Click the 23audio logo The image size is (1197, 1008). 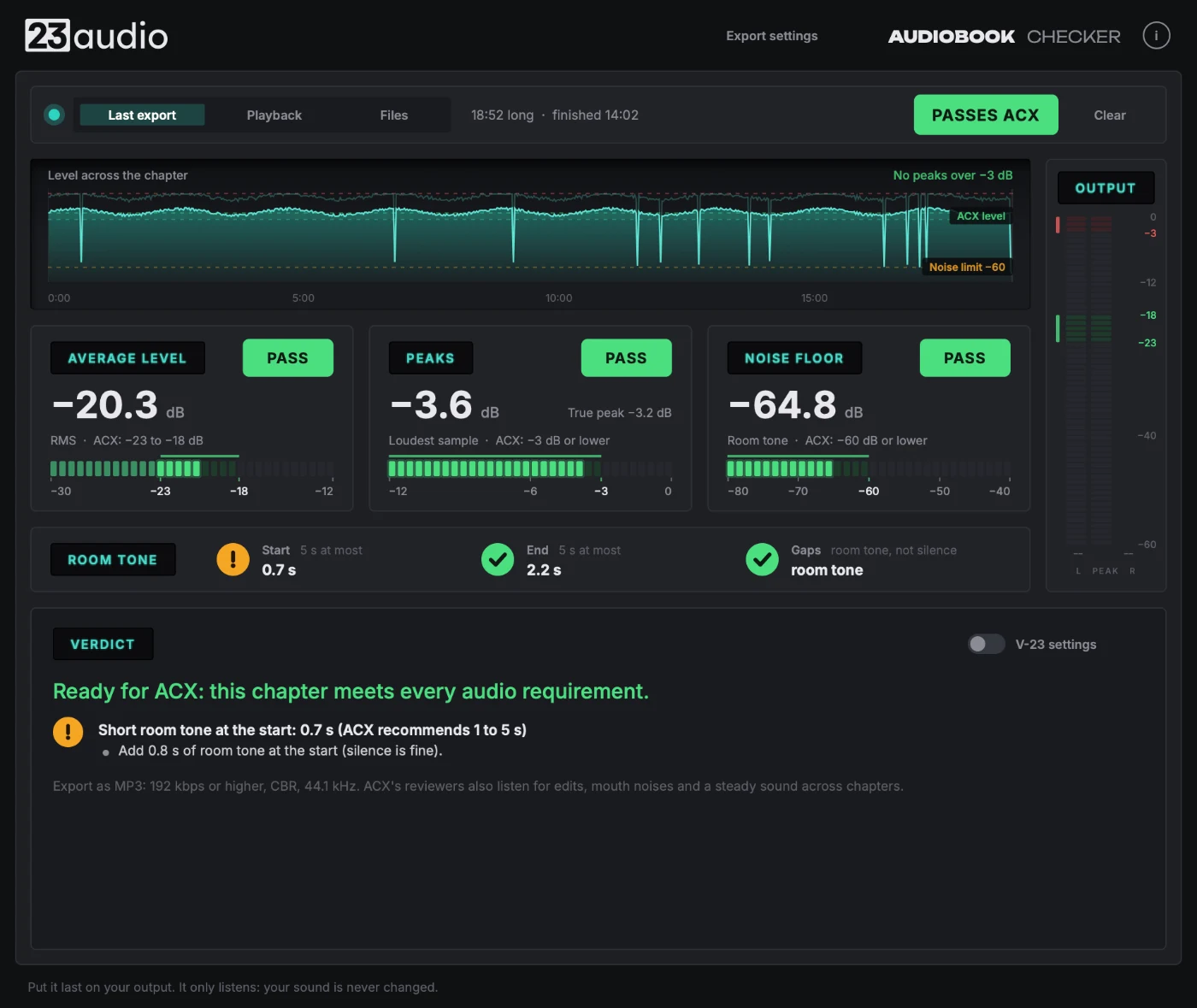pyautogui.click(x=97, y=36)
